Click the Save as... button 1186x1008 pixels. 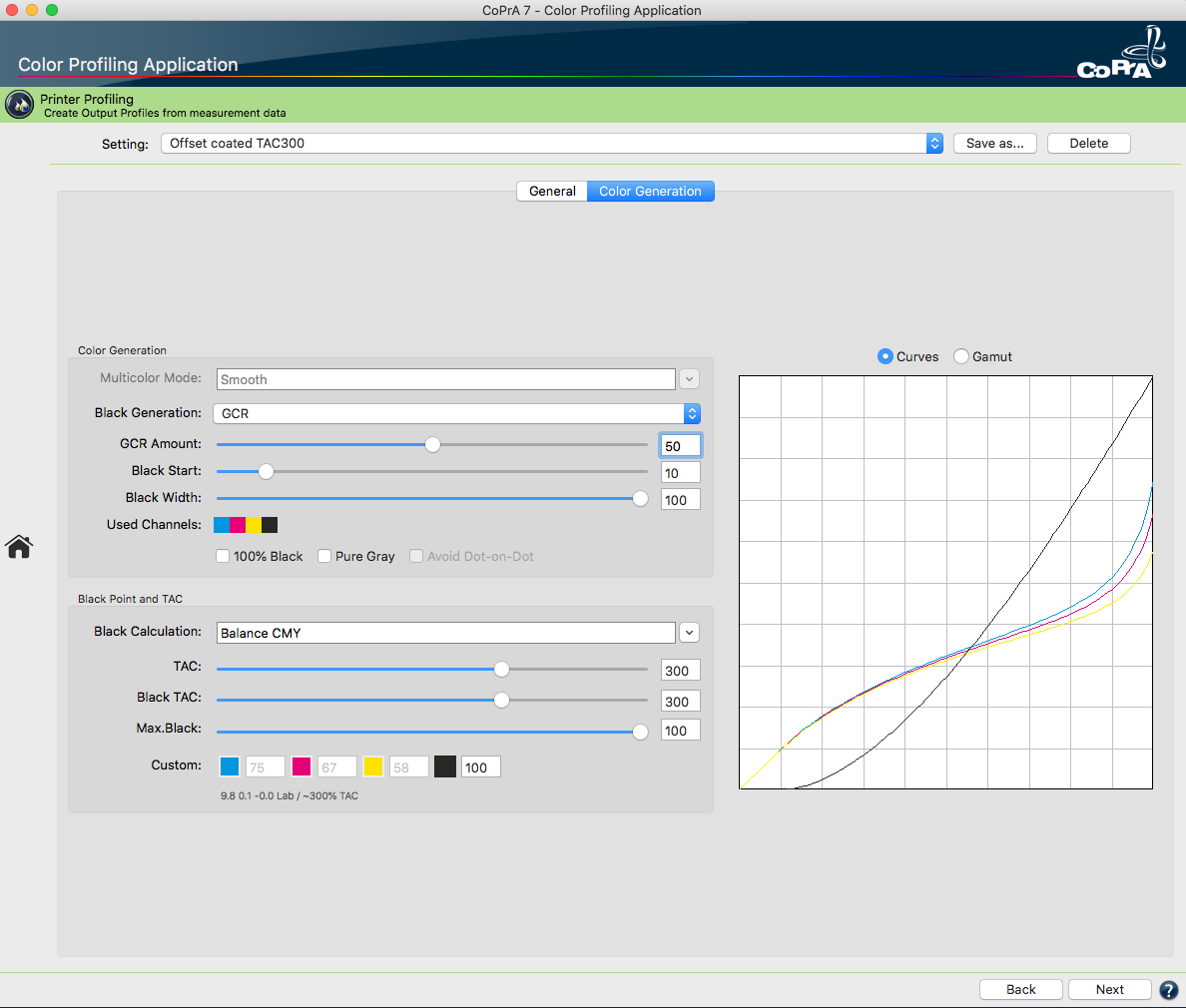(995, 144)
